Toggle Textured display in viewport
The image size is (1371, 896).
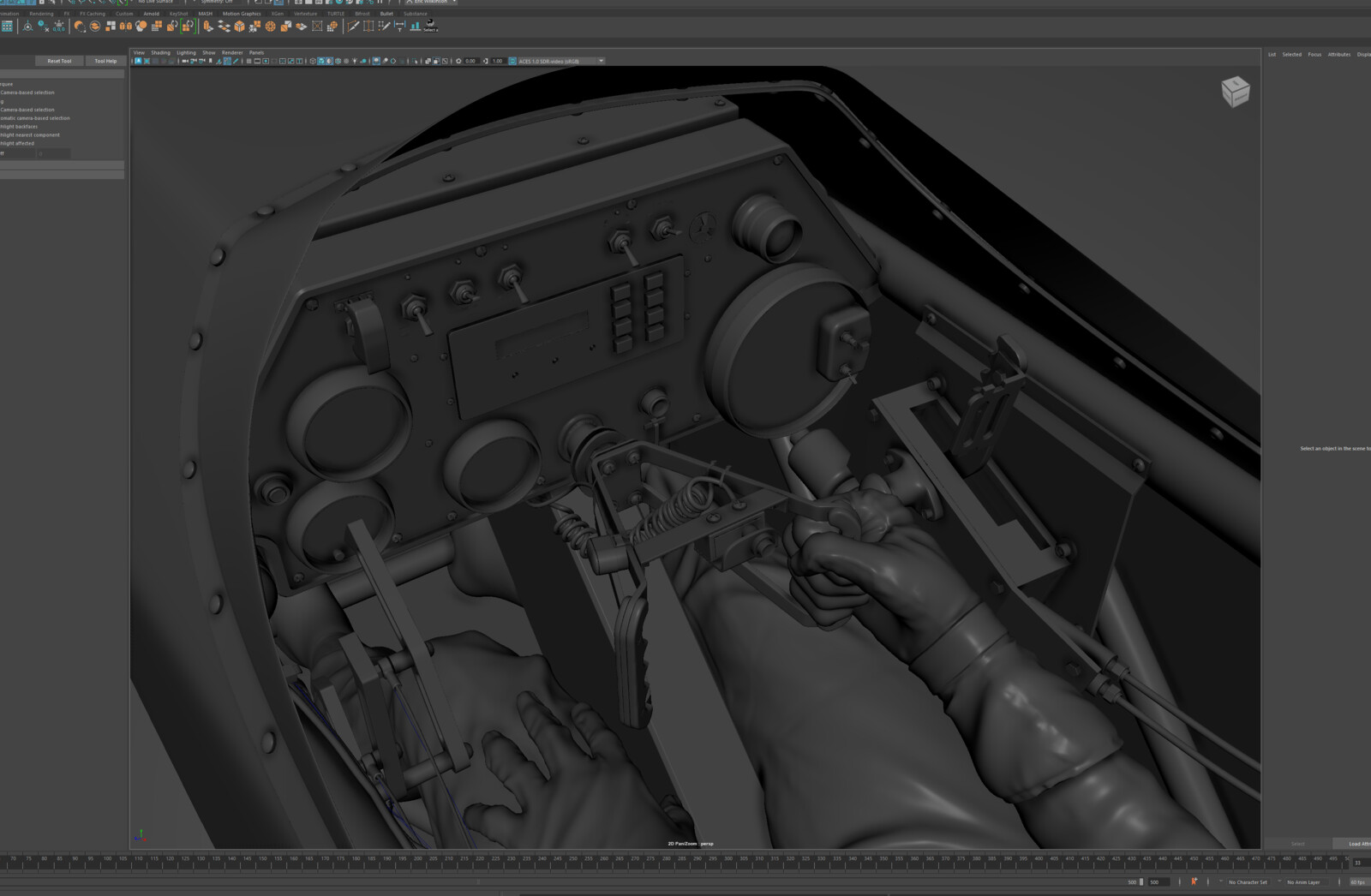(346, 61)
